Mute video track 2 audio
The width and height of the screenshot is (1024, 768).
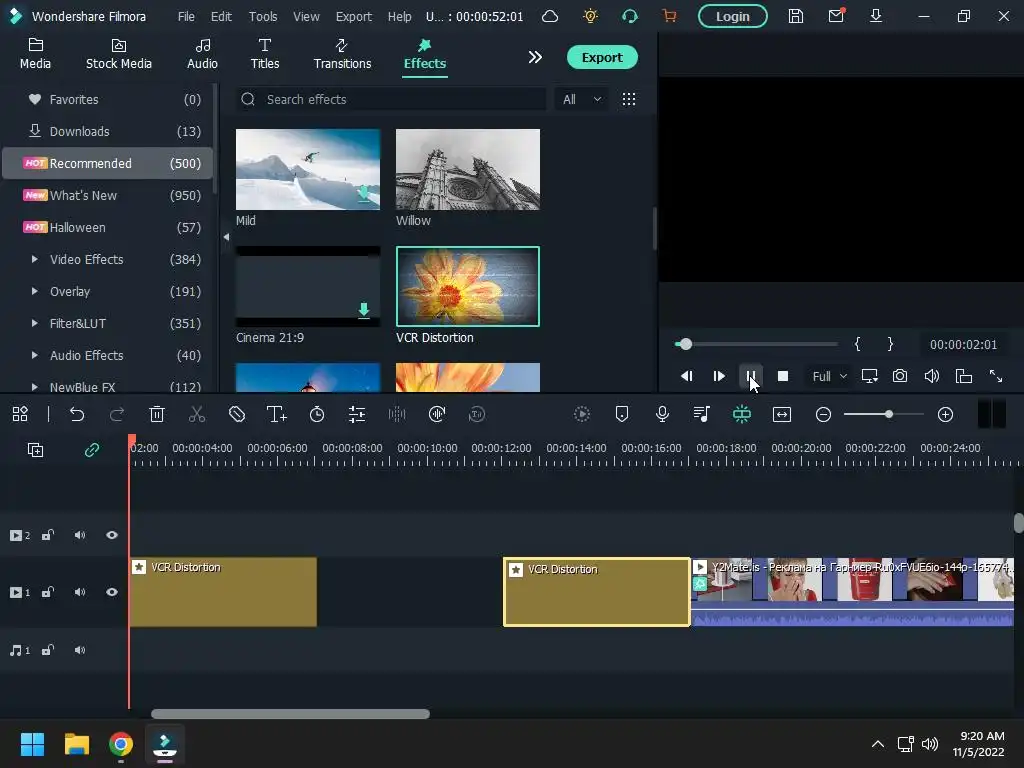click(80, 535)
